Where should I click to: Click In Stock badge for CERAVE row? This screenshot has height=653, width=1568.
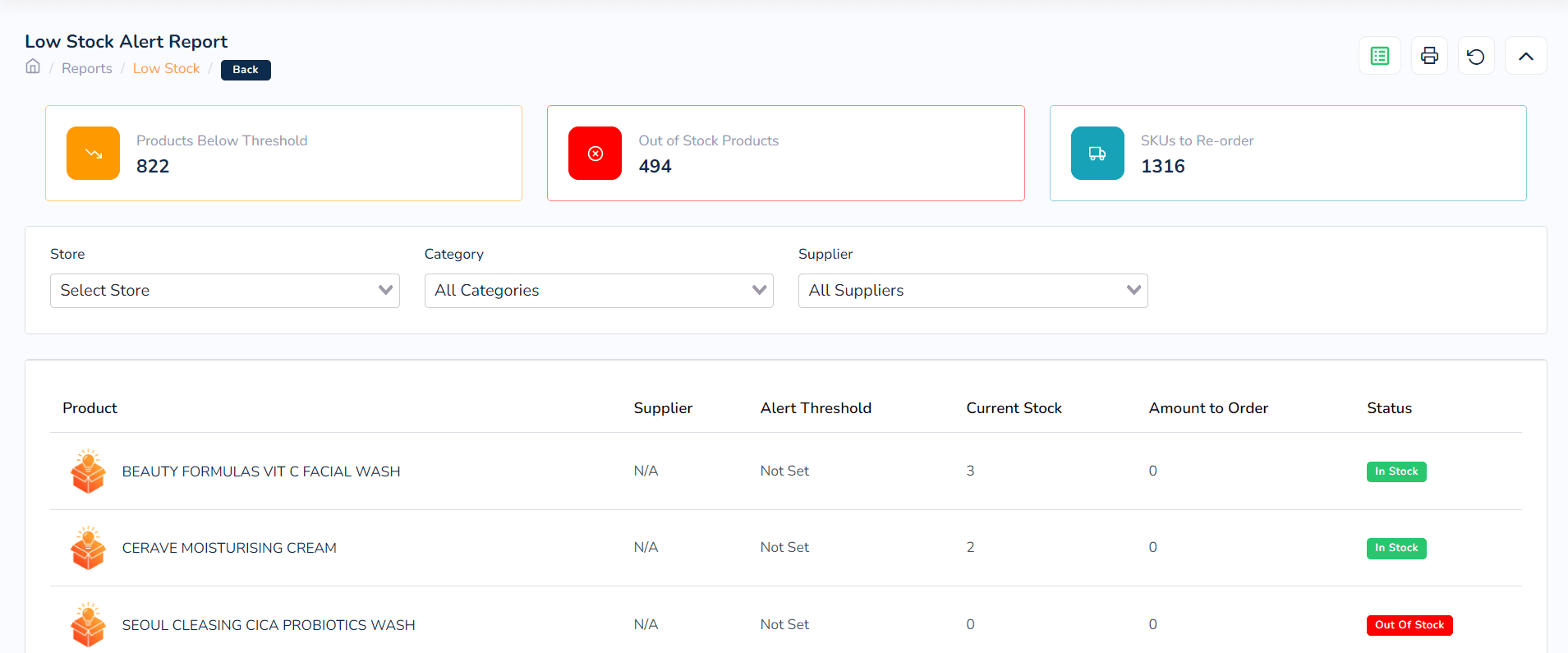coord(1396,548)
